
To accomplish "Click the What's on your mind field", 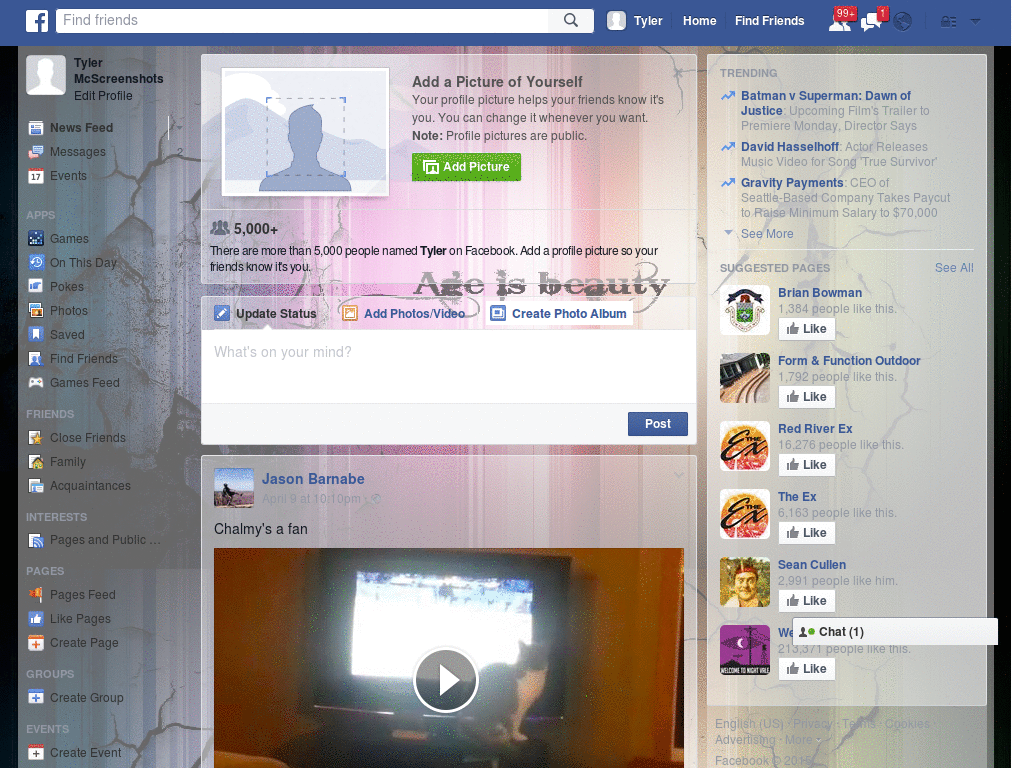I will [449, 366].
